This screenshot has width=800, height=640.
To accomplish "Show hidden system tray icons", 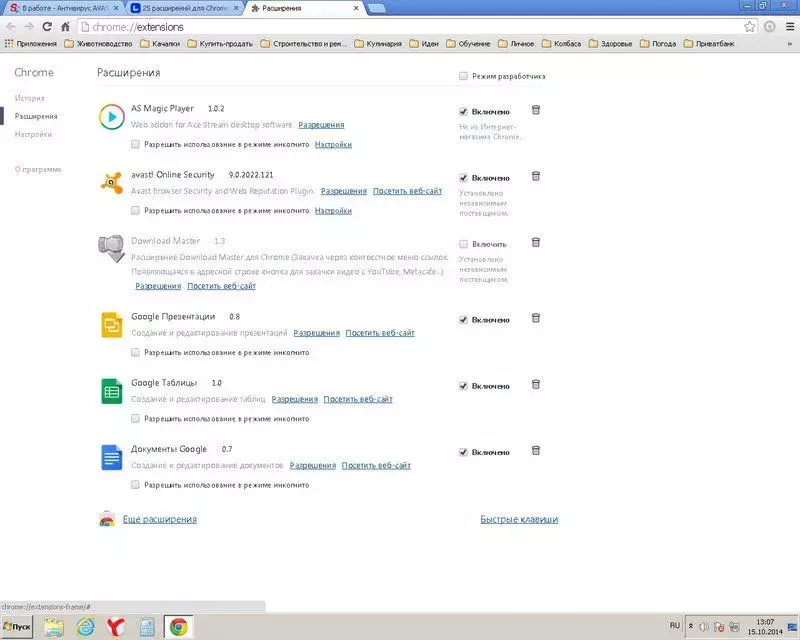I will [691, 626].
